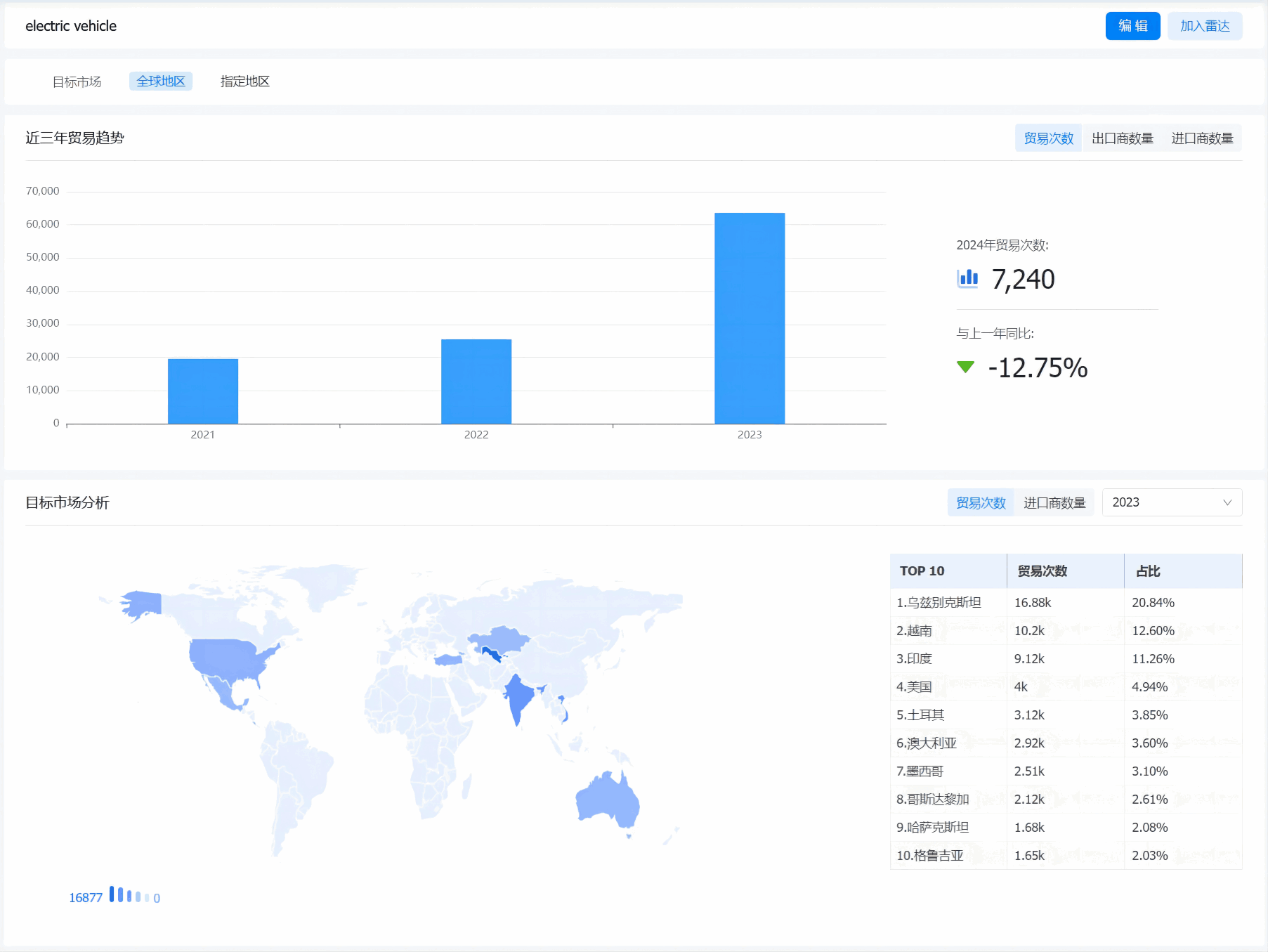Click Australia on the world map

point(606,801)
